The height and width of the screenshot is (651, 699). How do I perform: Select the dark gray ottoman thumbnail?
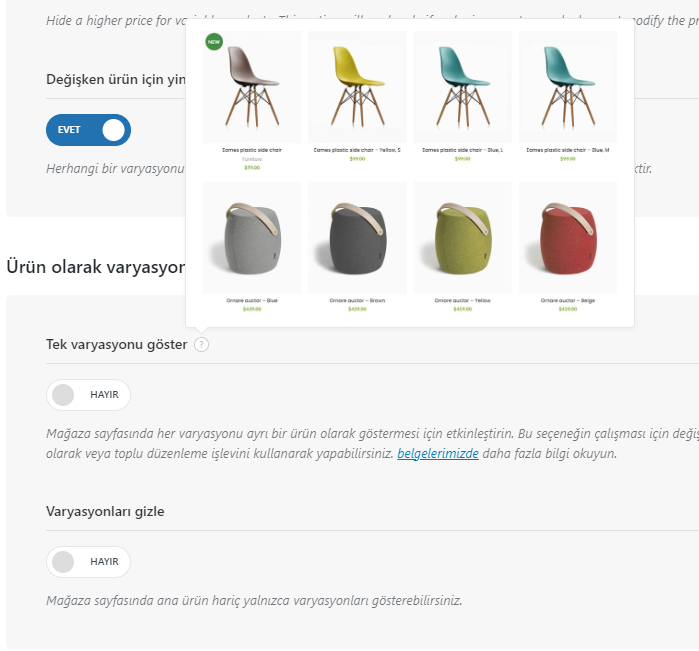click(x=357, y=237)
